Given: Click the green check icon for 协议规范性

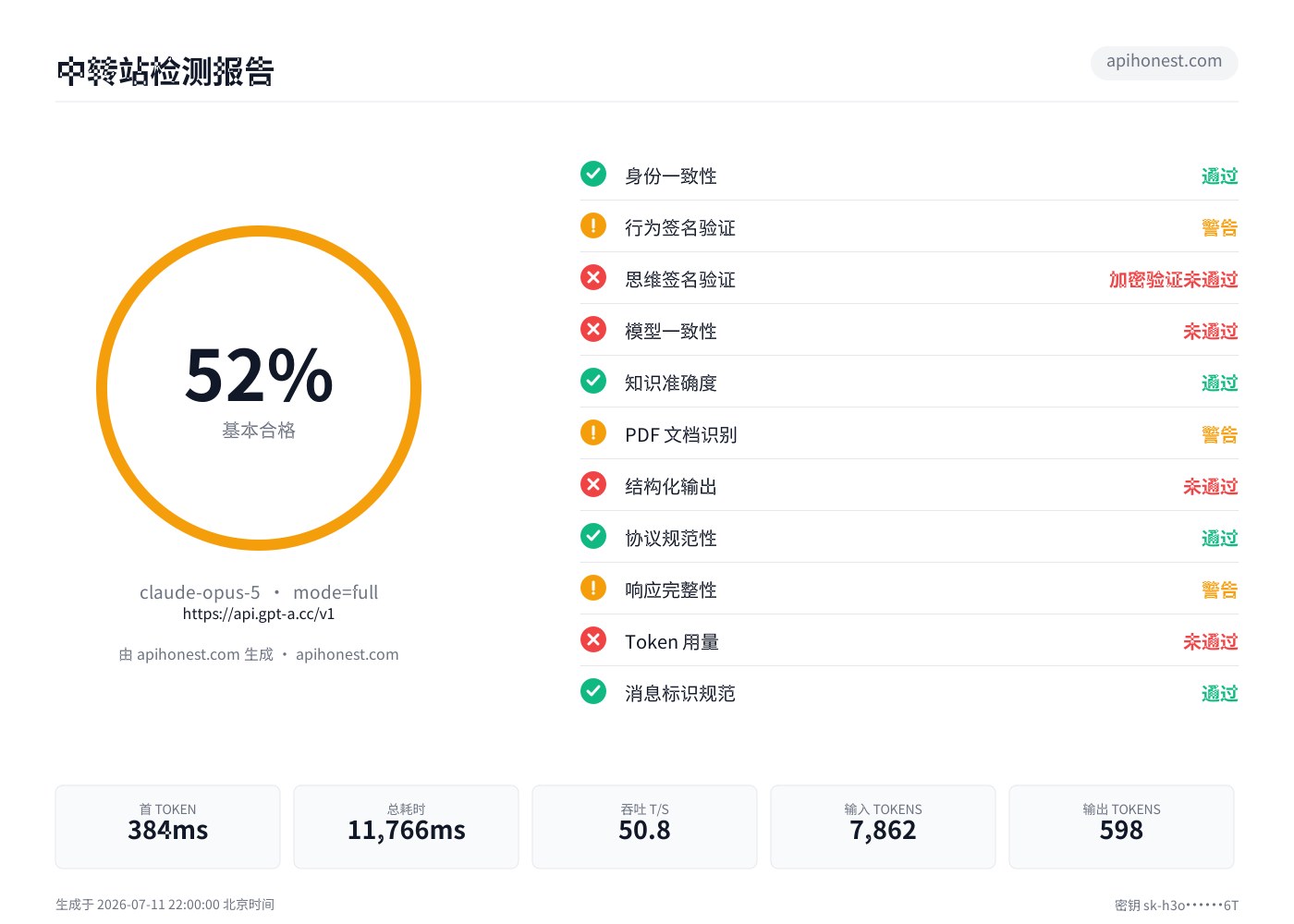Looking at the screenshot, I should click(x=593, y=536).
